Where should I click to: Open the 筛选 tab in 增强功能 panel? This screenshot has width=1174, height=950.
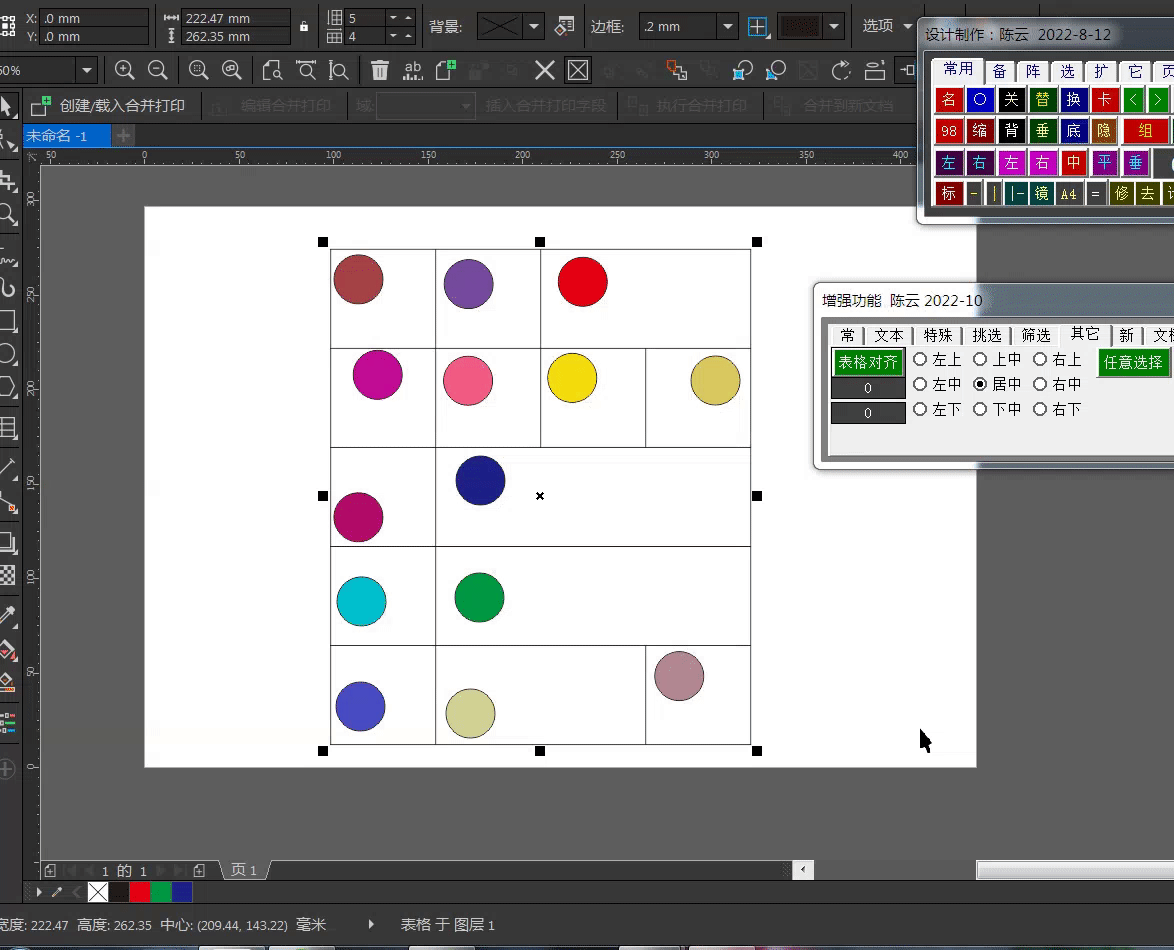coord(1035,335)
